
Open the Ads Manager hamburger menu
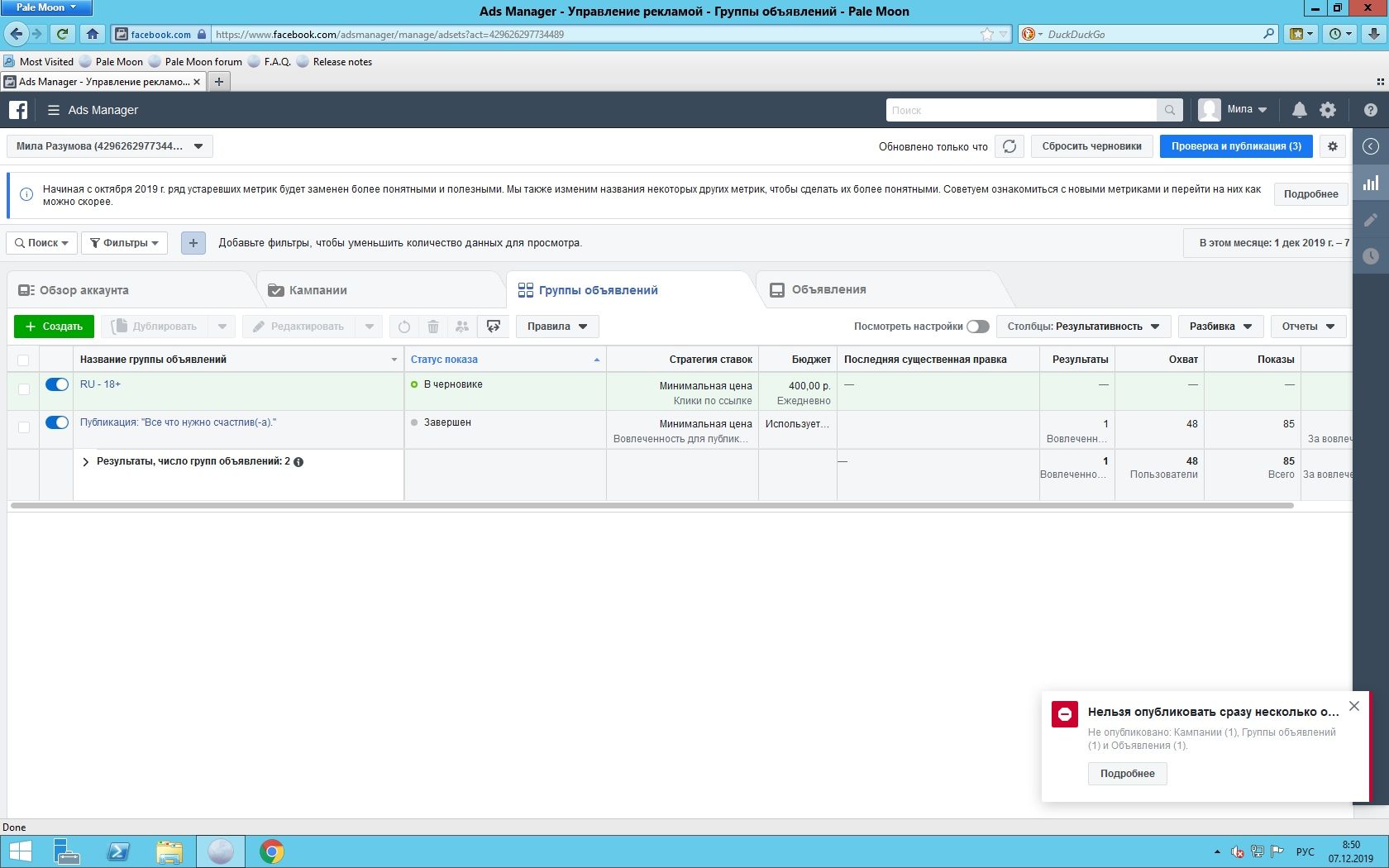point(54,110)
